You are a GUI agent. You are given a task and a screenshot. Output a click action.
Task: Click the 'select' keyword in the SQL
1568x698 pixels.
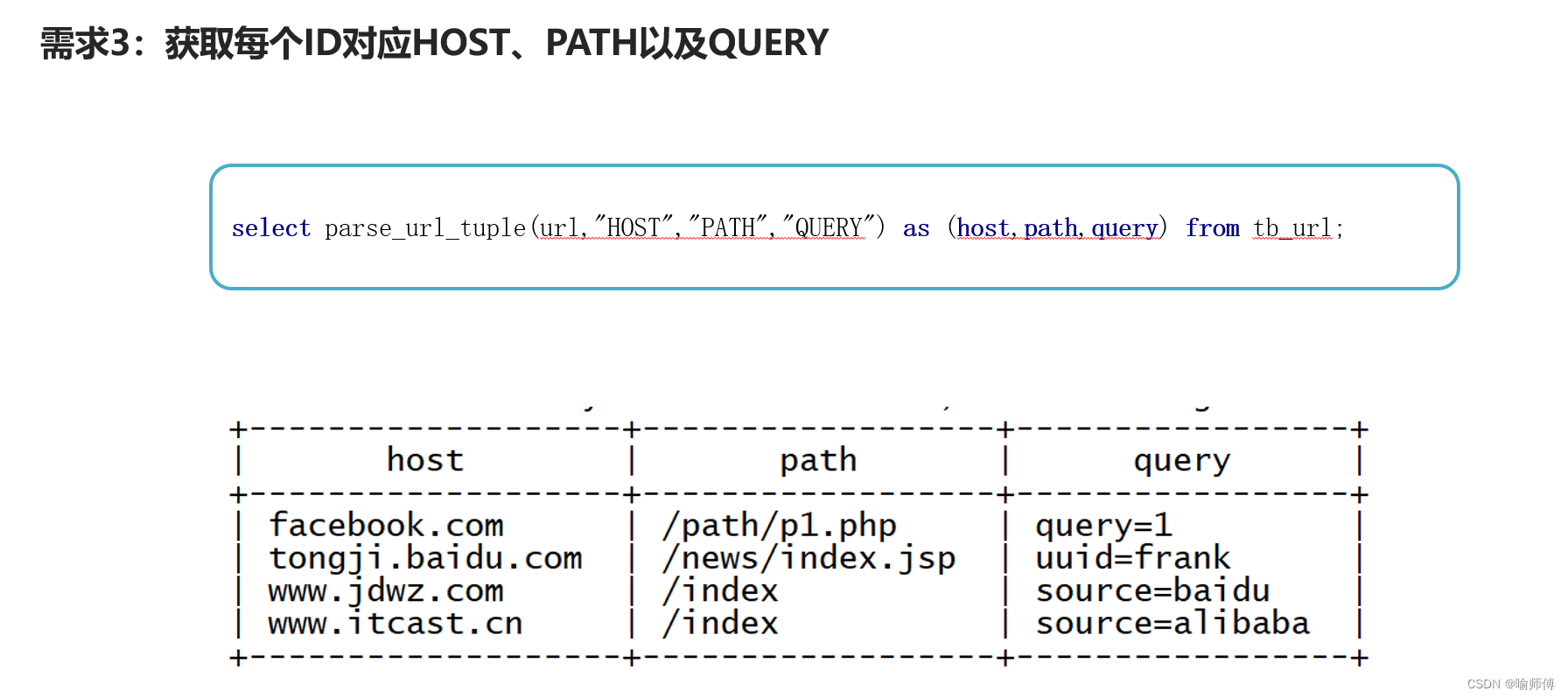(x=271, y=228)
